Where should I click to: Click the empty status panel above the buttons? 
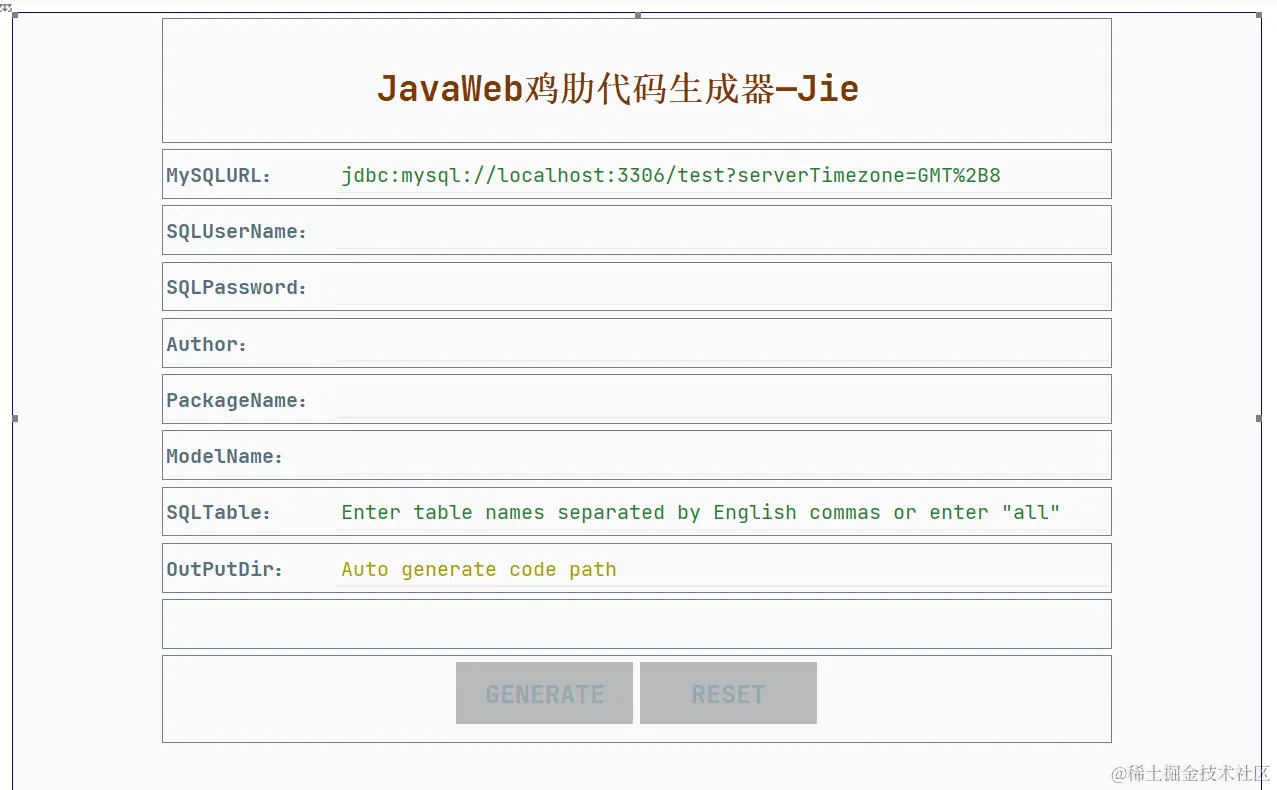pos(637,624)
